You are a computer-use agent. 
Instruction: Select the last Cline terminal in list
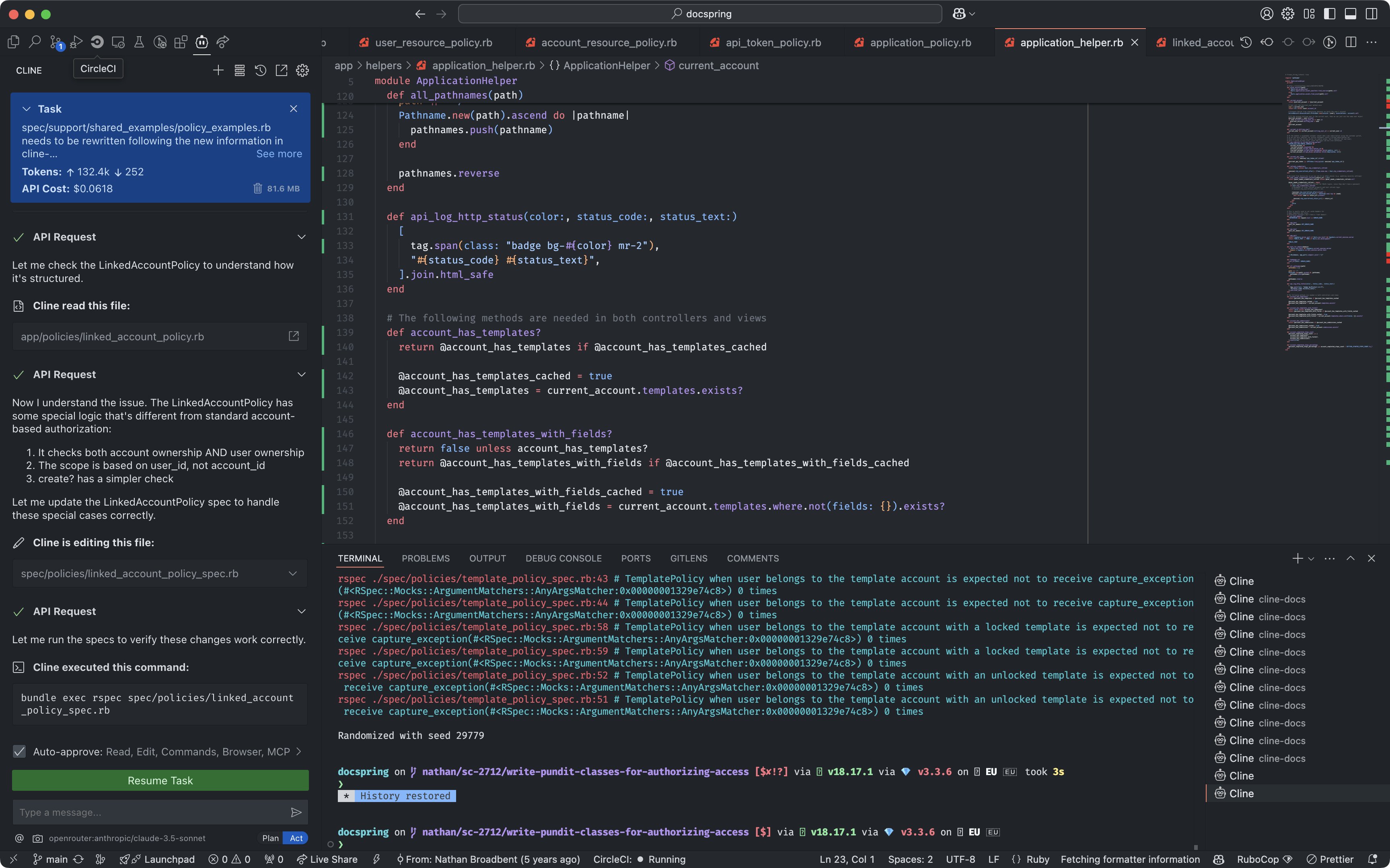click(x=1298, y=793)
